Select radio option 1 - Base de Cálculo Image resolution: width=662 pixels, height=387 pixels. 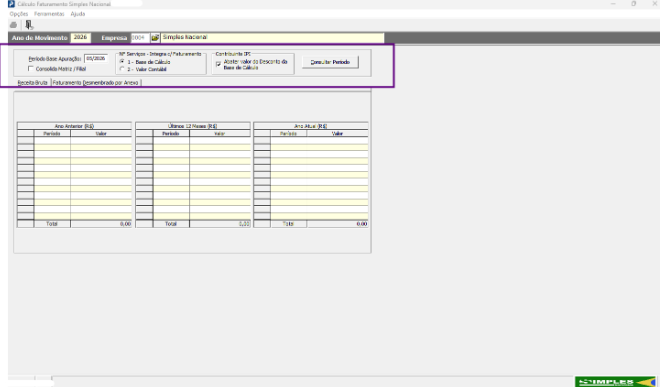122,62
